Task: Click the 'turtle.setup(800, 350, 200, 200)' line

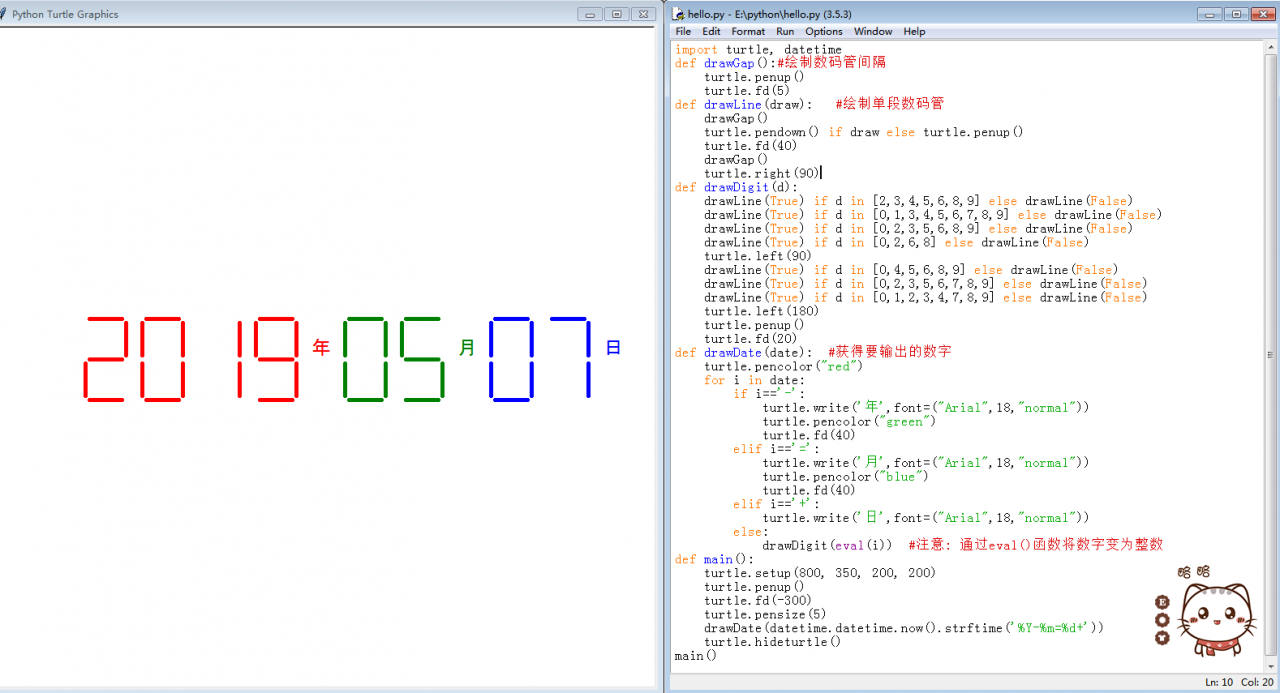Action: coord(820,573)
